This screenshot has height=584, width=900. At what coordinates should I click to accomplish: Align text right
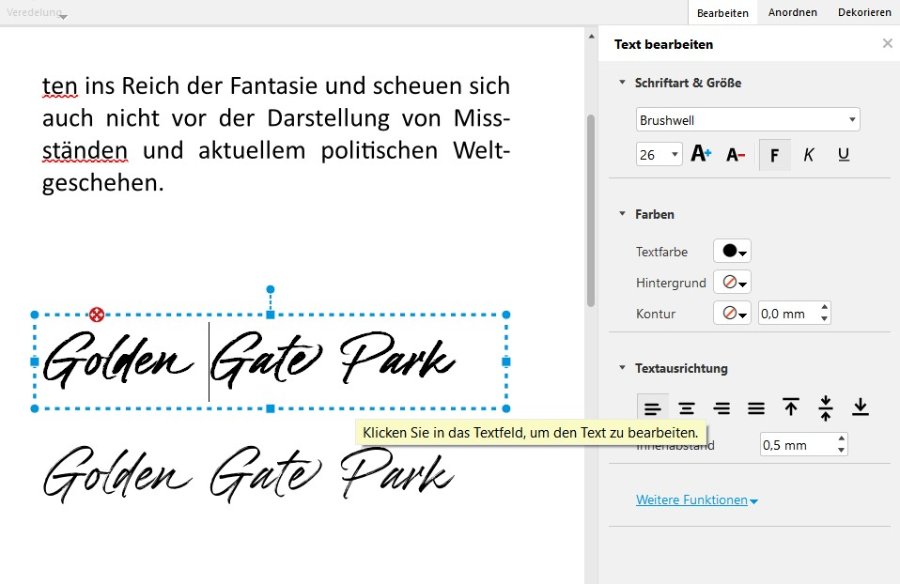pyautogui.click(x=721, y=408)
